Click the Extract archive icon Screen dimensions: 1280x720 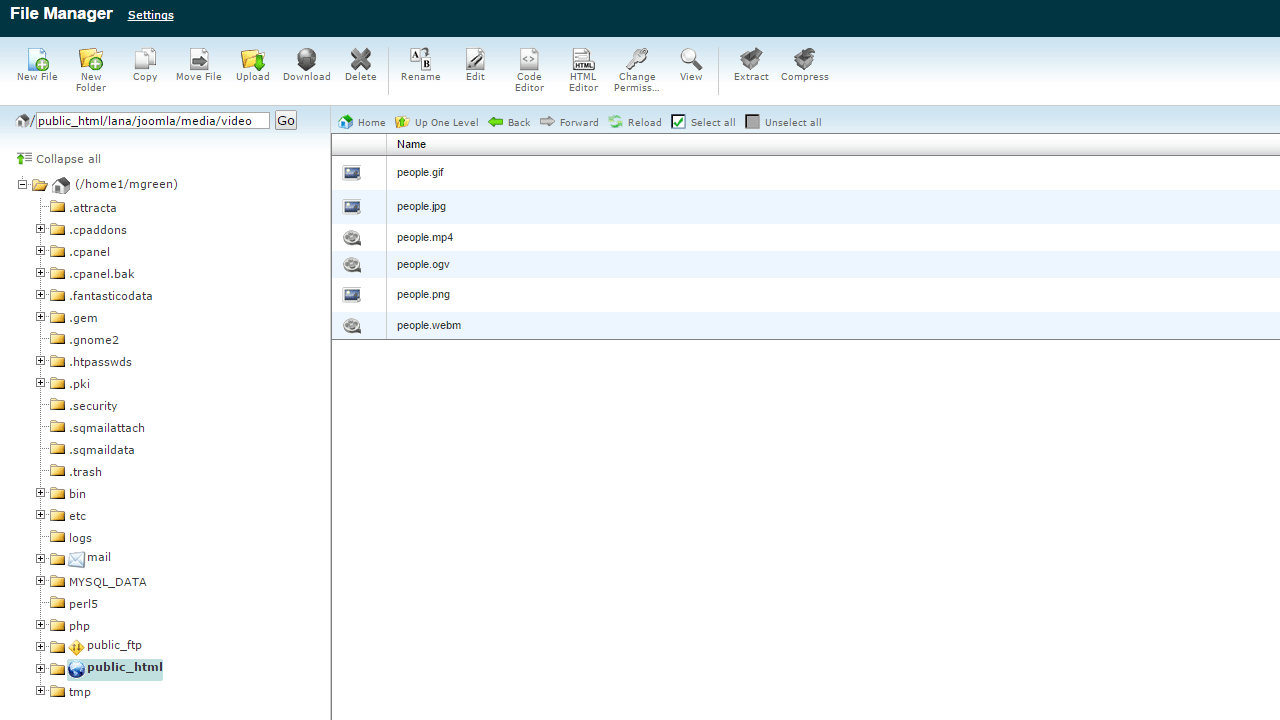click(751, 59)
